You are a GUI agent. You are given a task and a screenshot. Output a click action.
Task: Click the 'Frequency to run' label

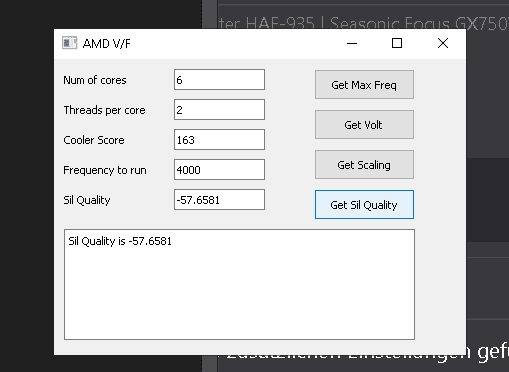tap(105, 170)
